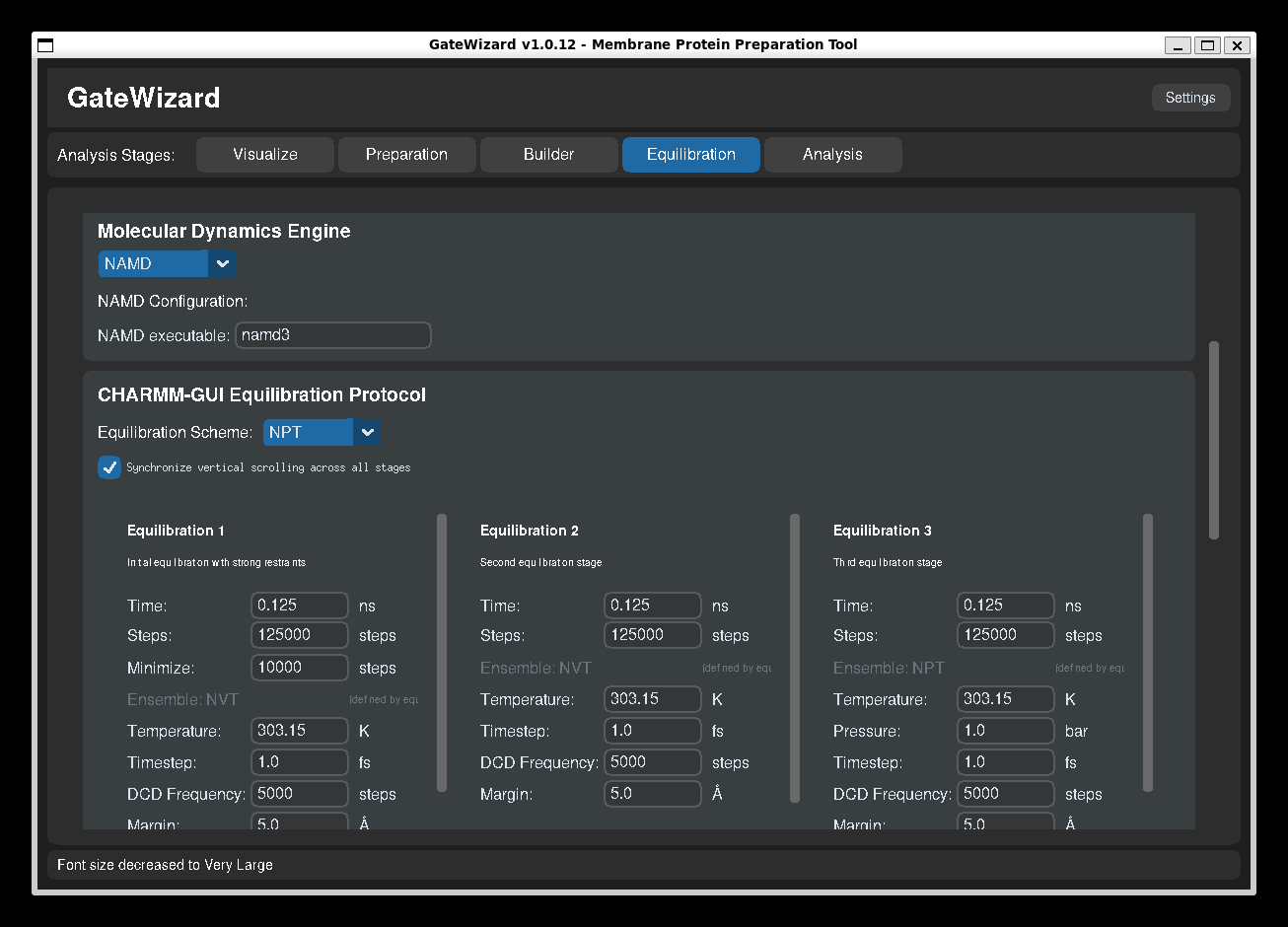Open the Molecular Dynamics Engine dropdown
This screenshot has width=1288, height=927.
click(x=153, y=263)
